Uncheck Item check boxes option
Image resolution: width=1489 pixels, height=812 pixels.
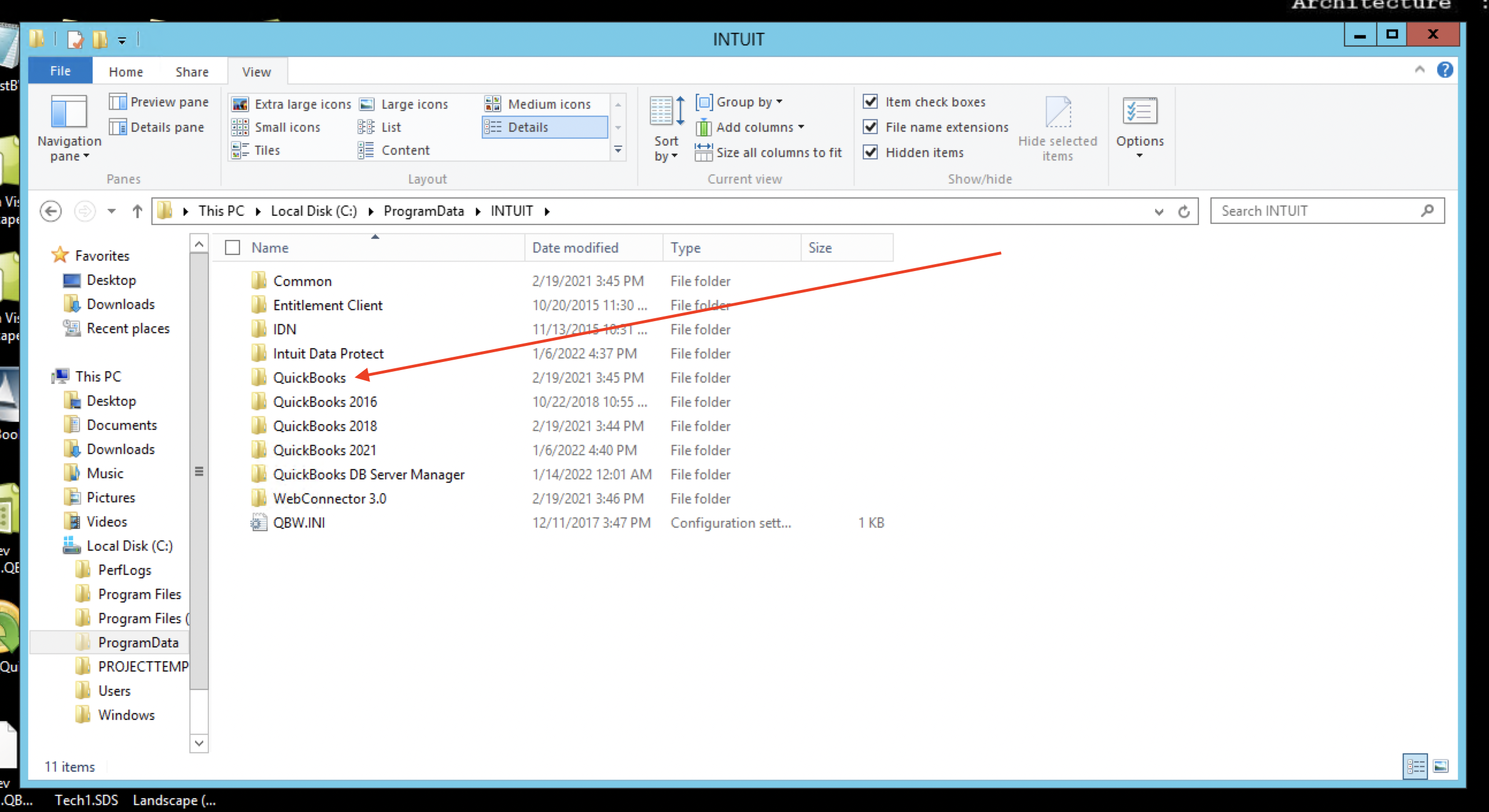pos(870,102)
